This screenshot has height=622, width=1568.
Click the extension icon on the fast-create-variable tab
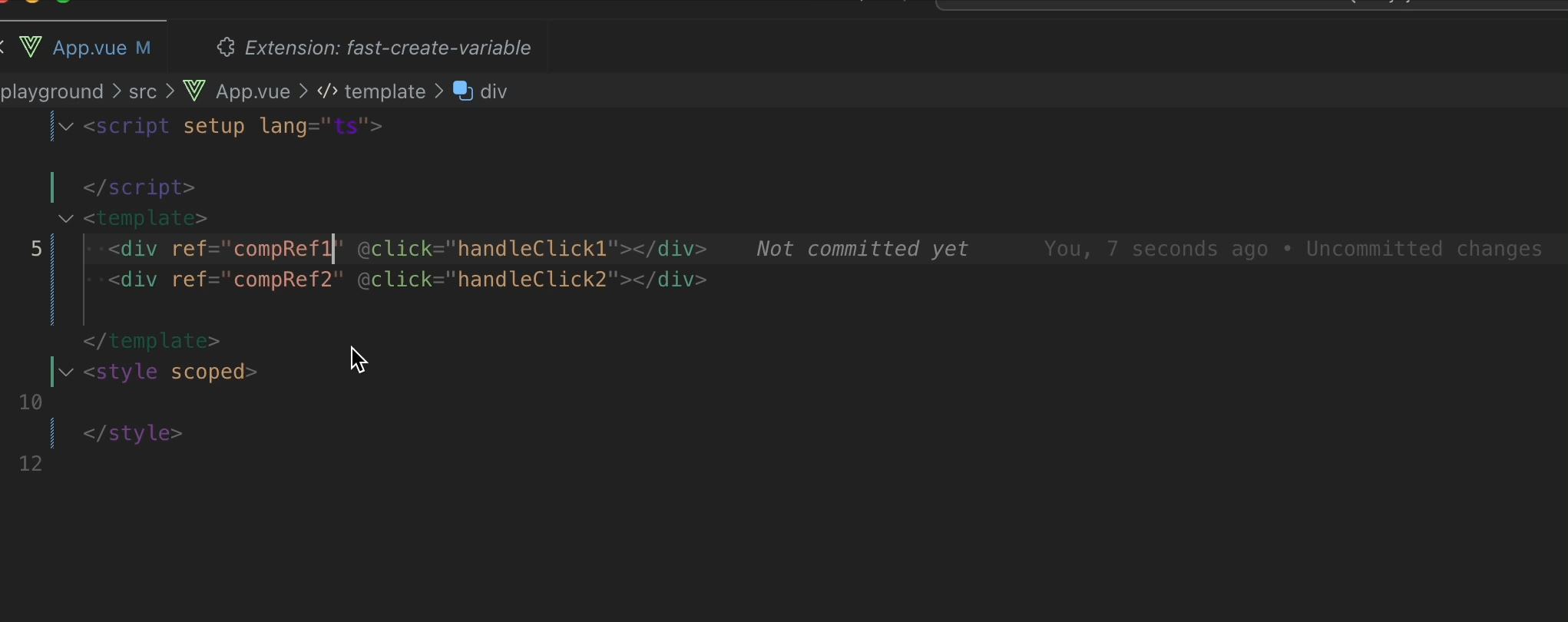pos(225,48)
